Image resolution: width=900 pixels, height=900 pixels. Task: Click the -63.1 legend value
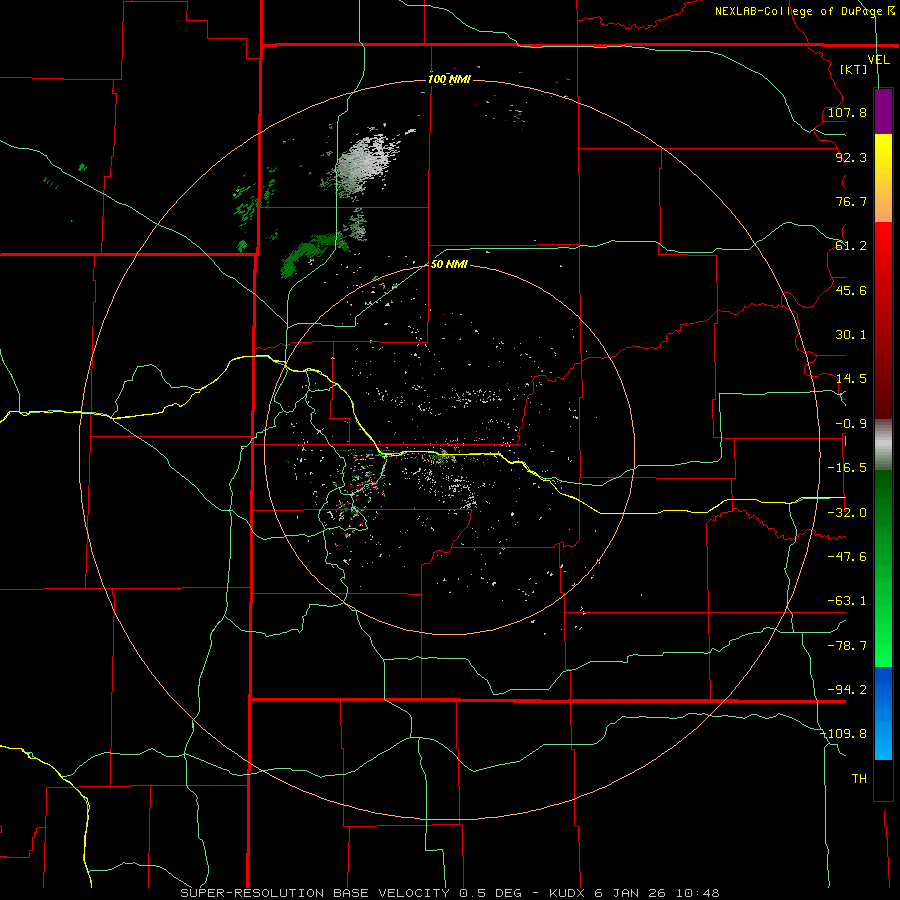click(847, 601)
